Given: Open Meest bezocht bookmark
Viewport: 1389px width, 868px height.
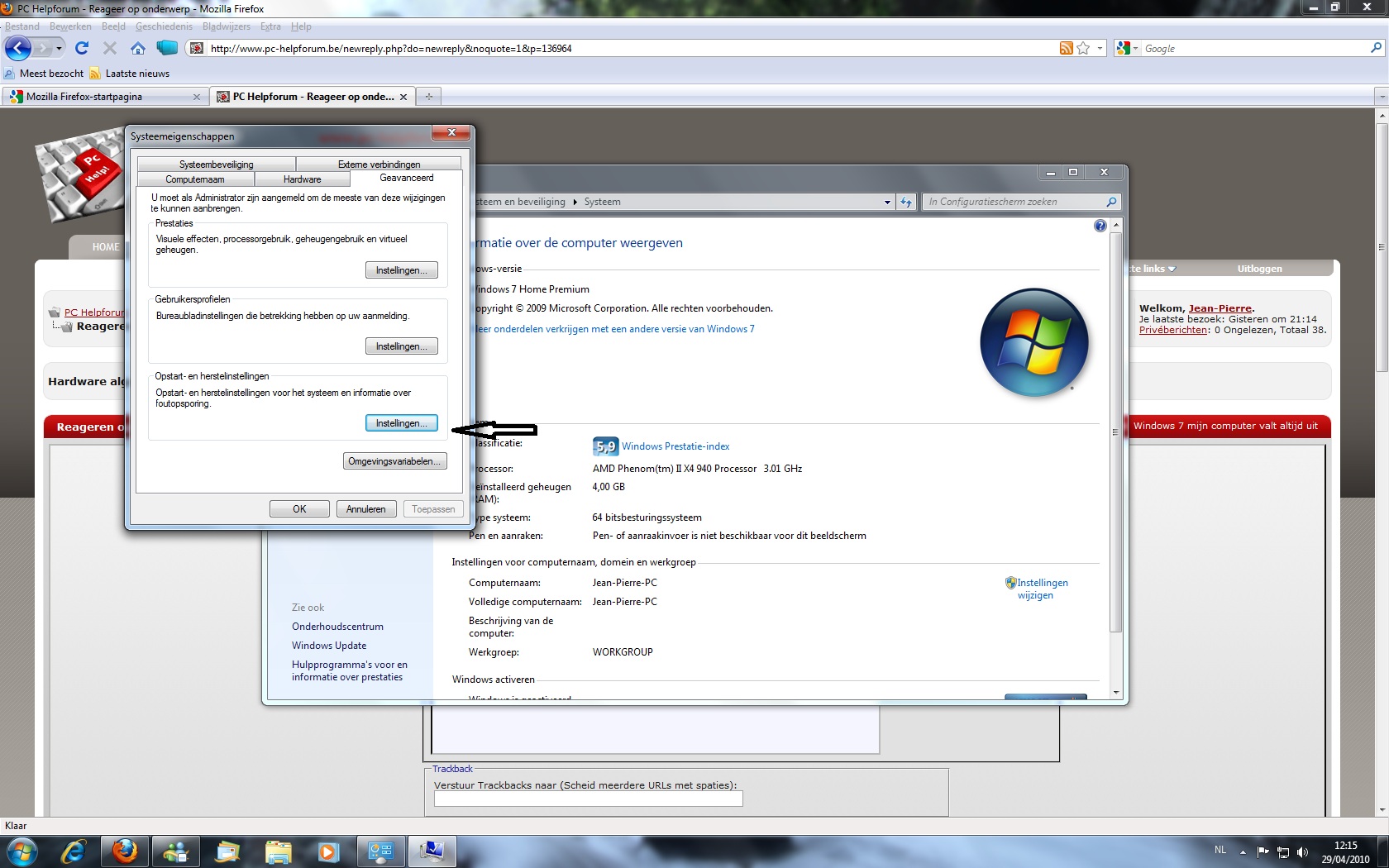Looking at the screenshot, I should (44, 74).
